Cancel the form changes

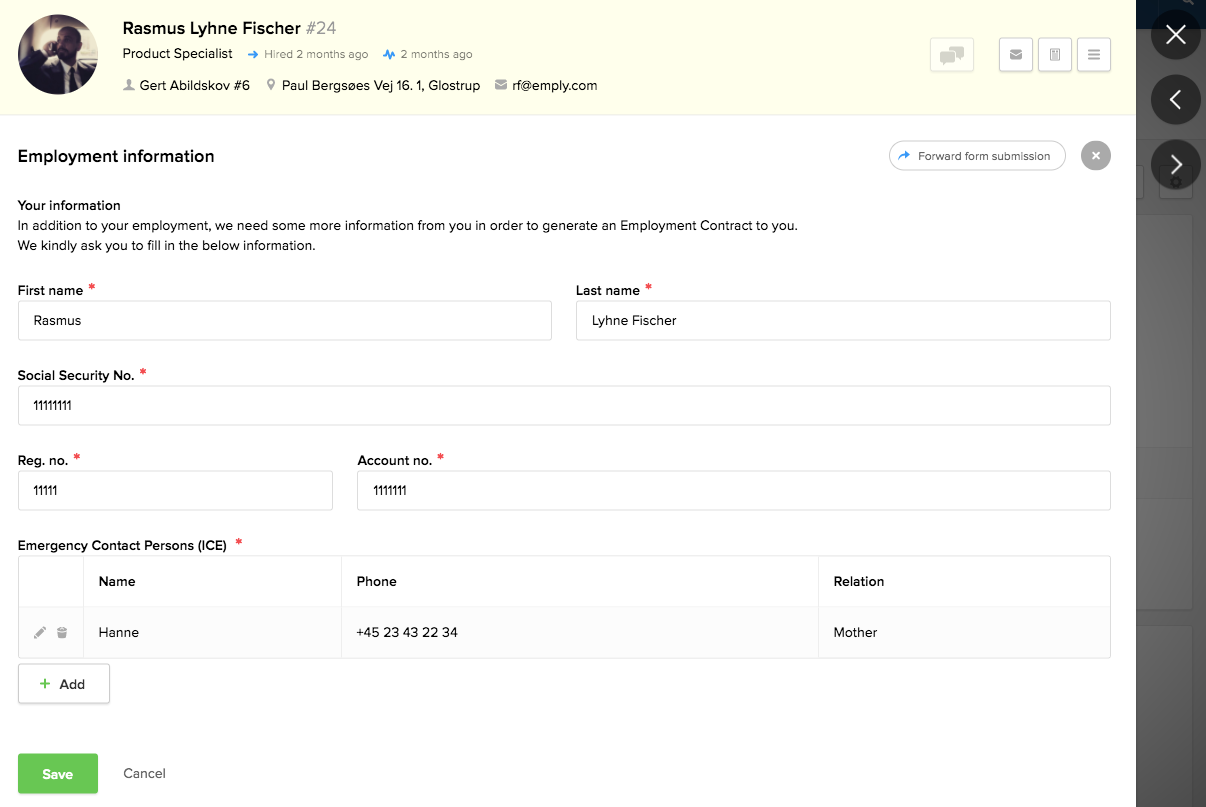pyautogui.click(x=144, y=774)
